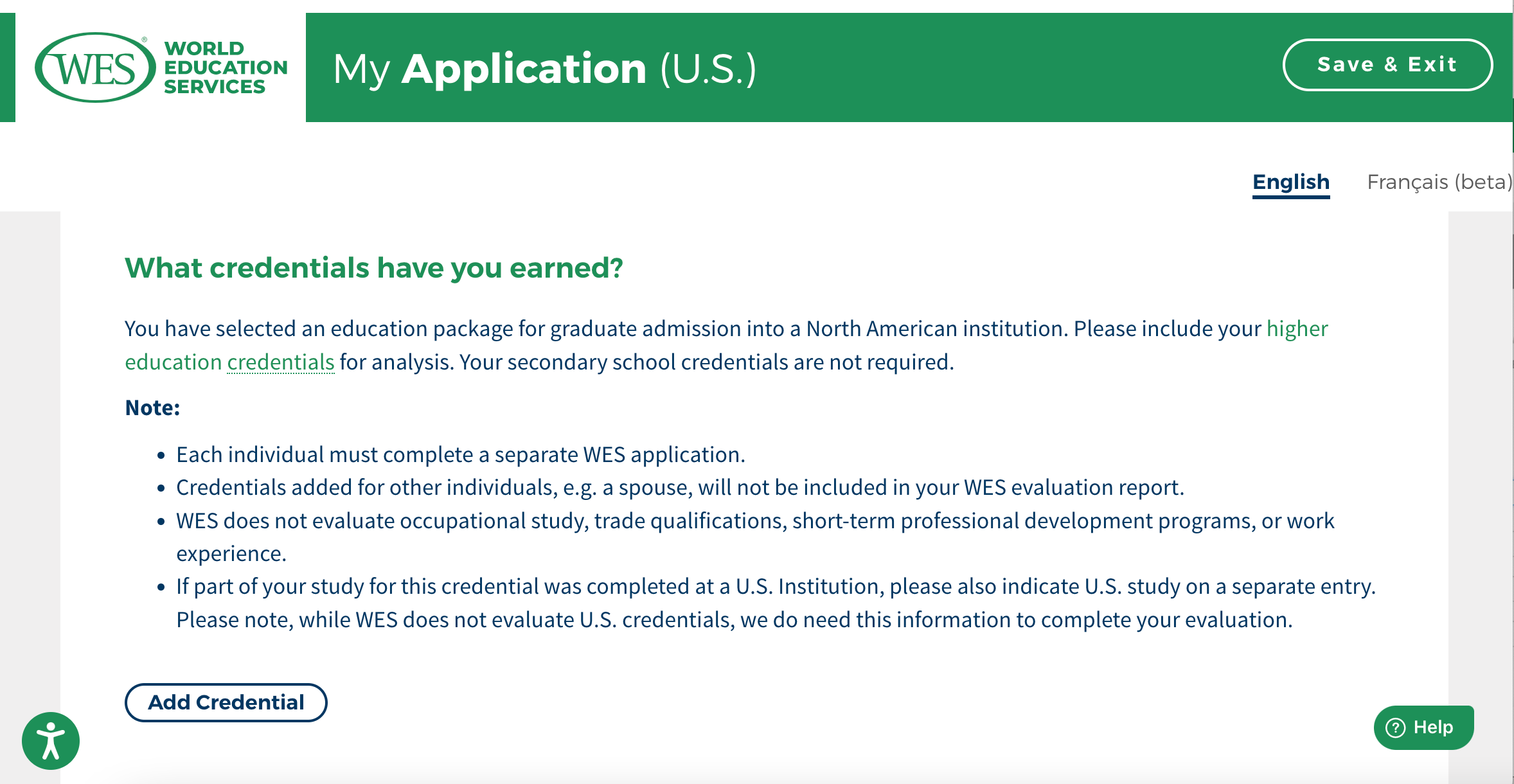Click the Add Credential button

[226, 702]
